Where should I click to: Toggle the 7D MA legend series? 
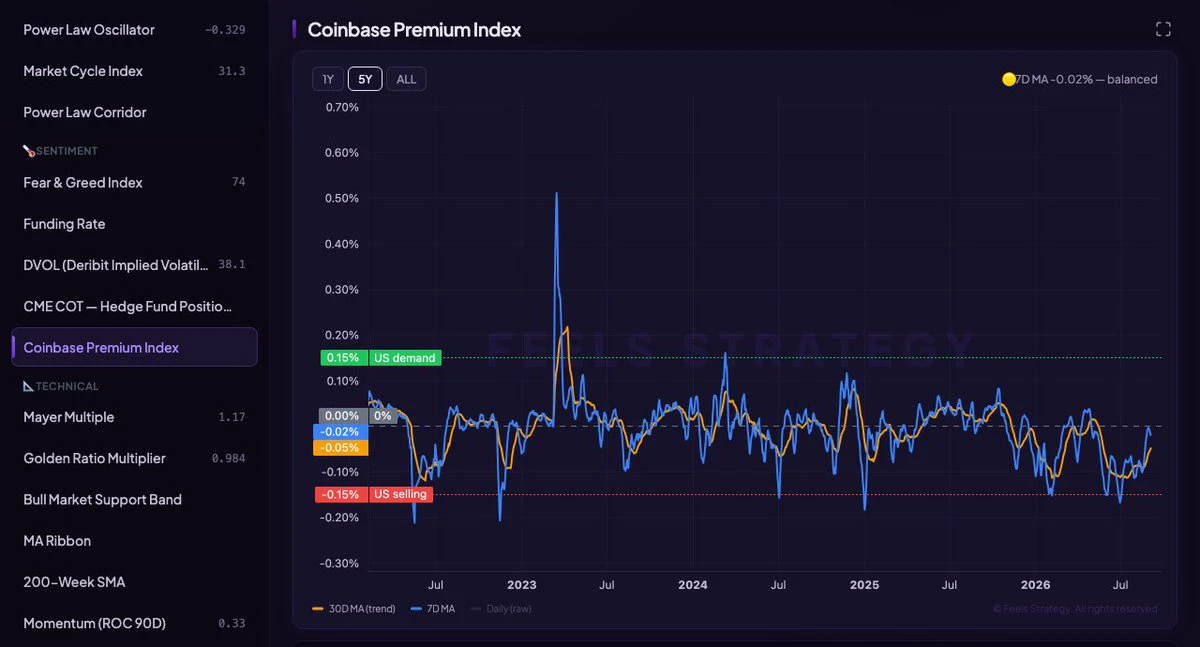(432, 608)
